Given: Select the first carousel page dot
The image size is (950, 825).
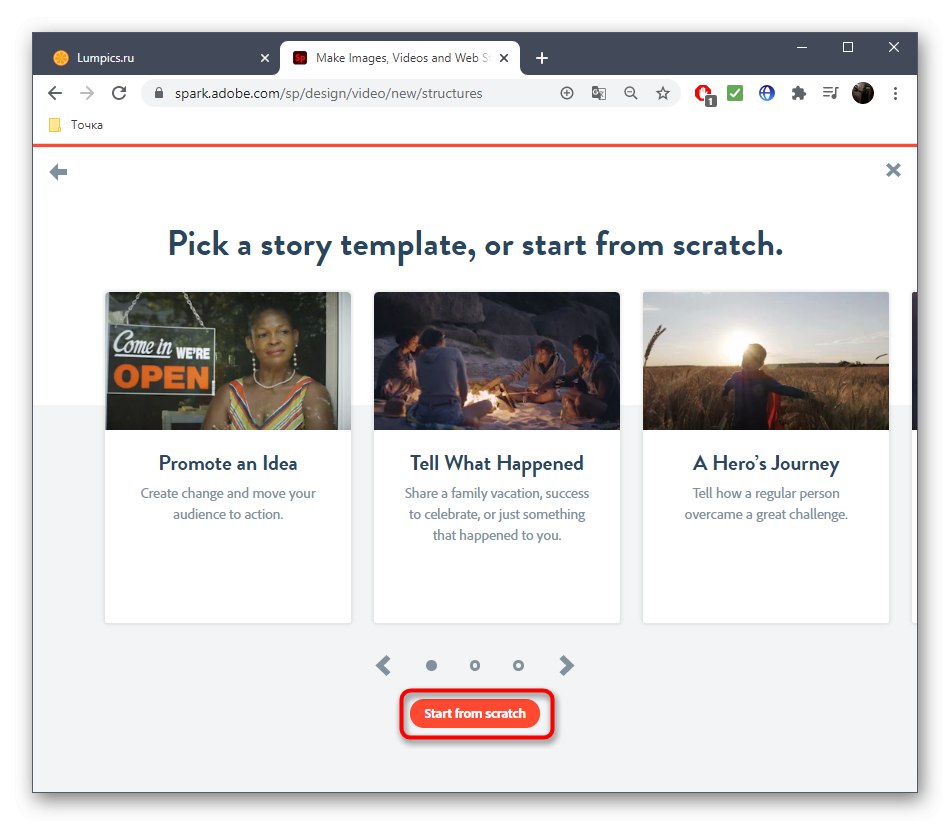Looking at the screenshot, I should (x=431, y=665).
